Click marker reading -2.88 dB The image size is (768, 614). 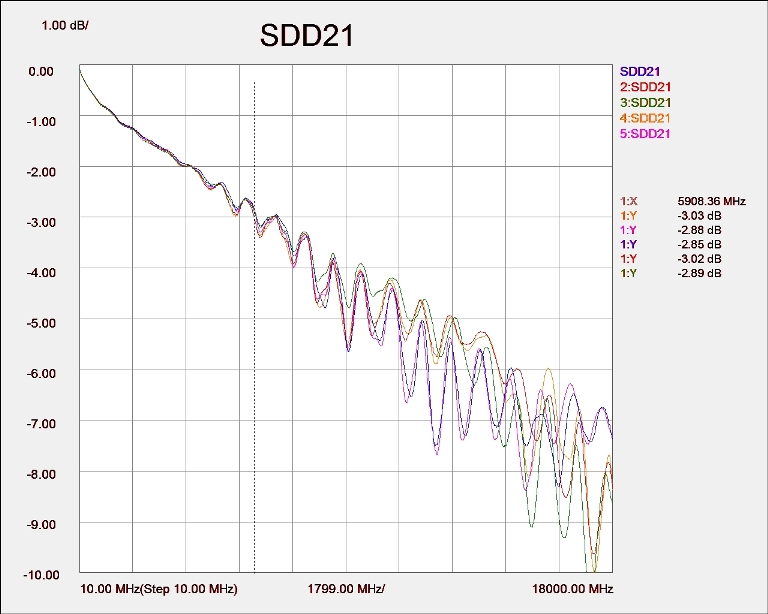click(699, 230)
